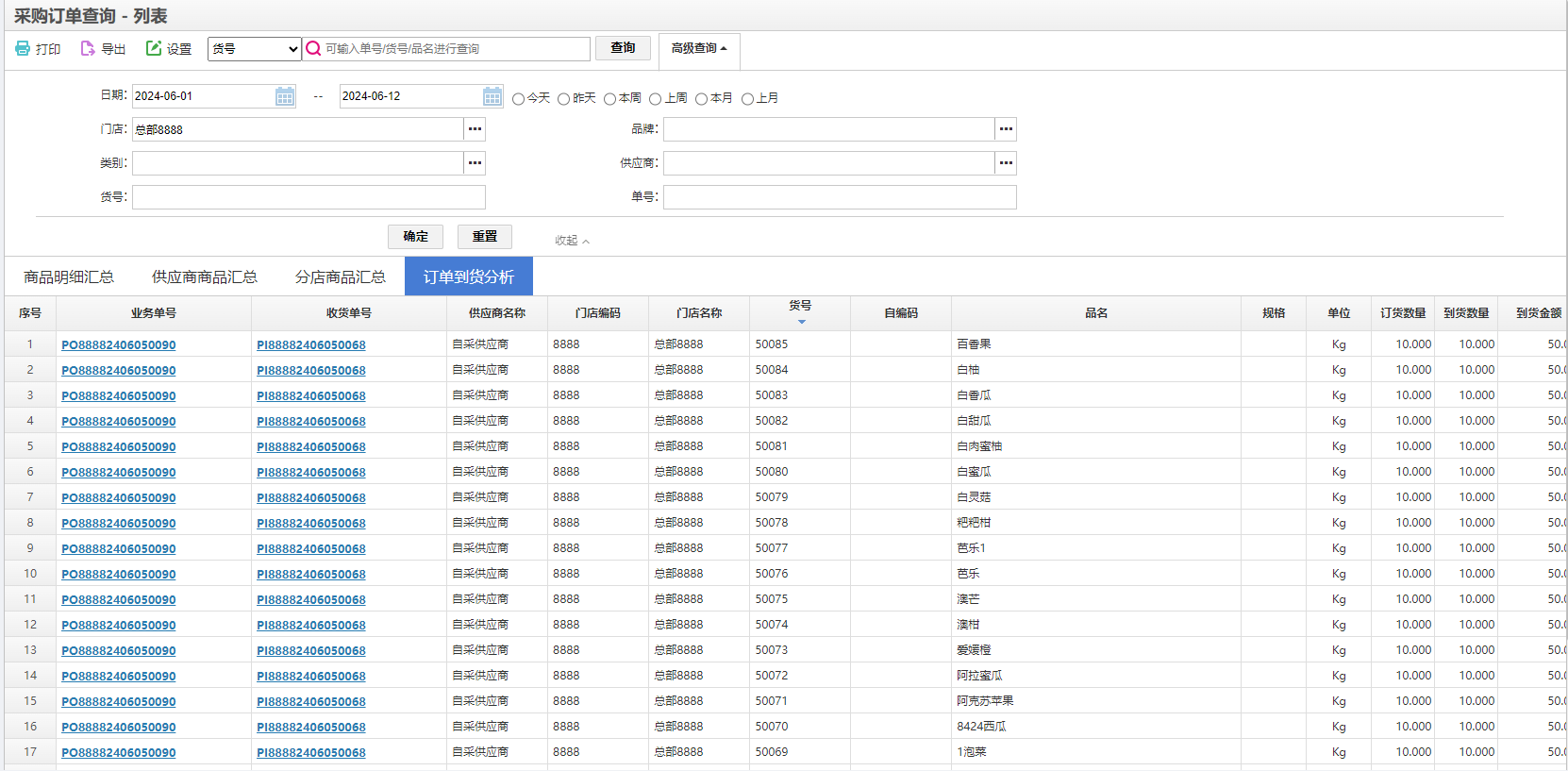Click the 查询 button
The image size is (1568, 771).
tap(623, 48)
